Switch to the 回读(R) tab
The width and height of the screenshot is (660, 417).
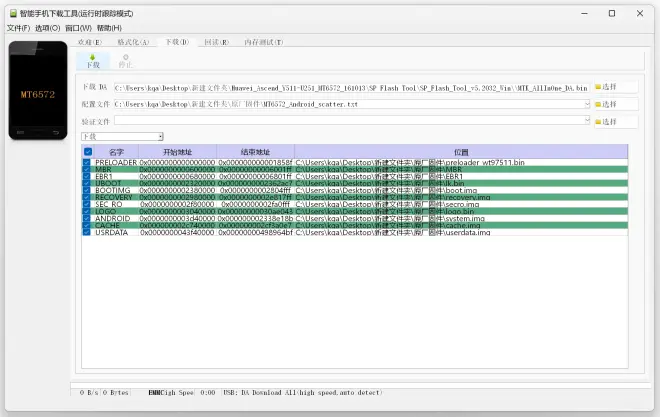[x=216, y=42]
